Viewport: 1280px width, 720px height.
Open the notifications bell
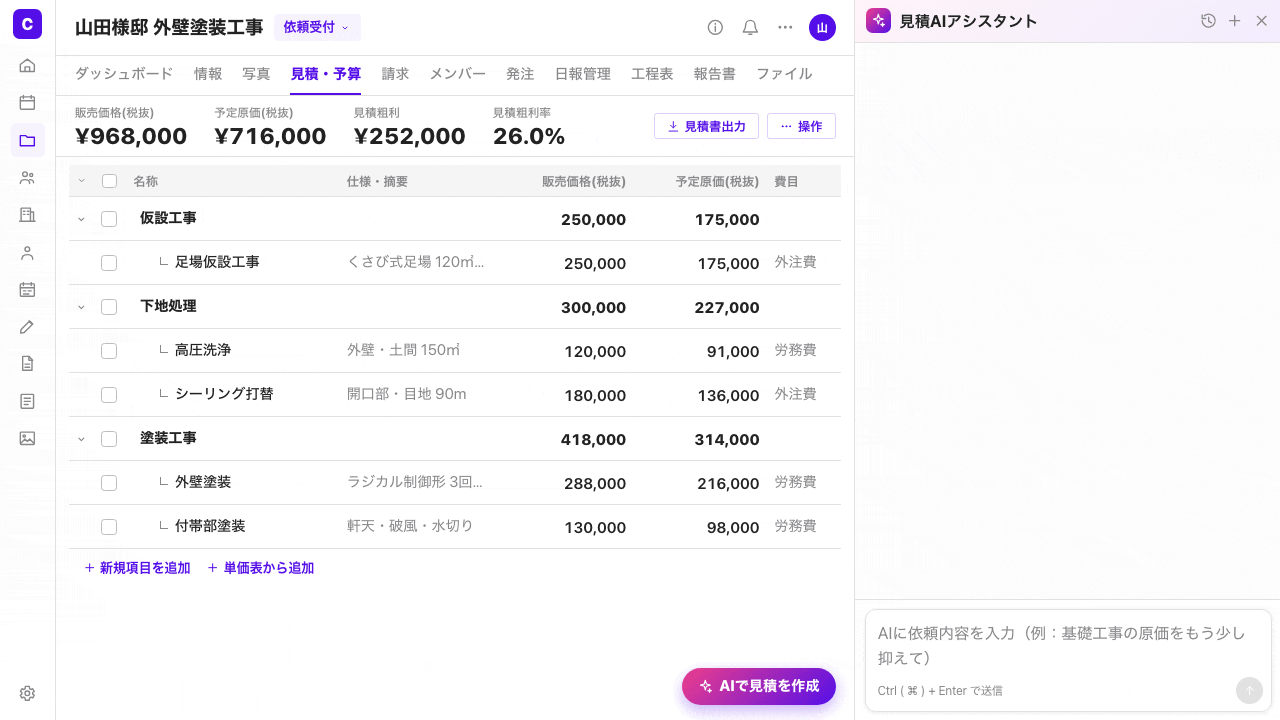(750, 28)
